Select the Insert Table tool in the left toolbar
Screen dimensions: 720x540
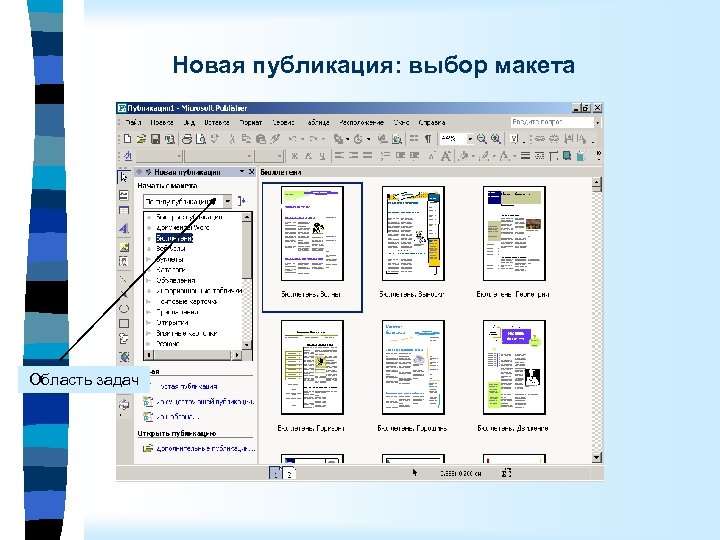pyautogui.click(x=124, y=211)
